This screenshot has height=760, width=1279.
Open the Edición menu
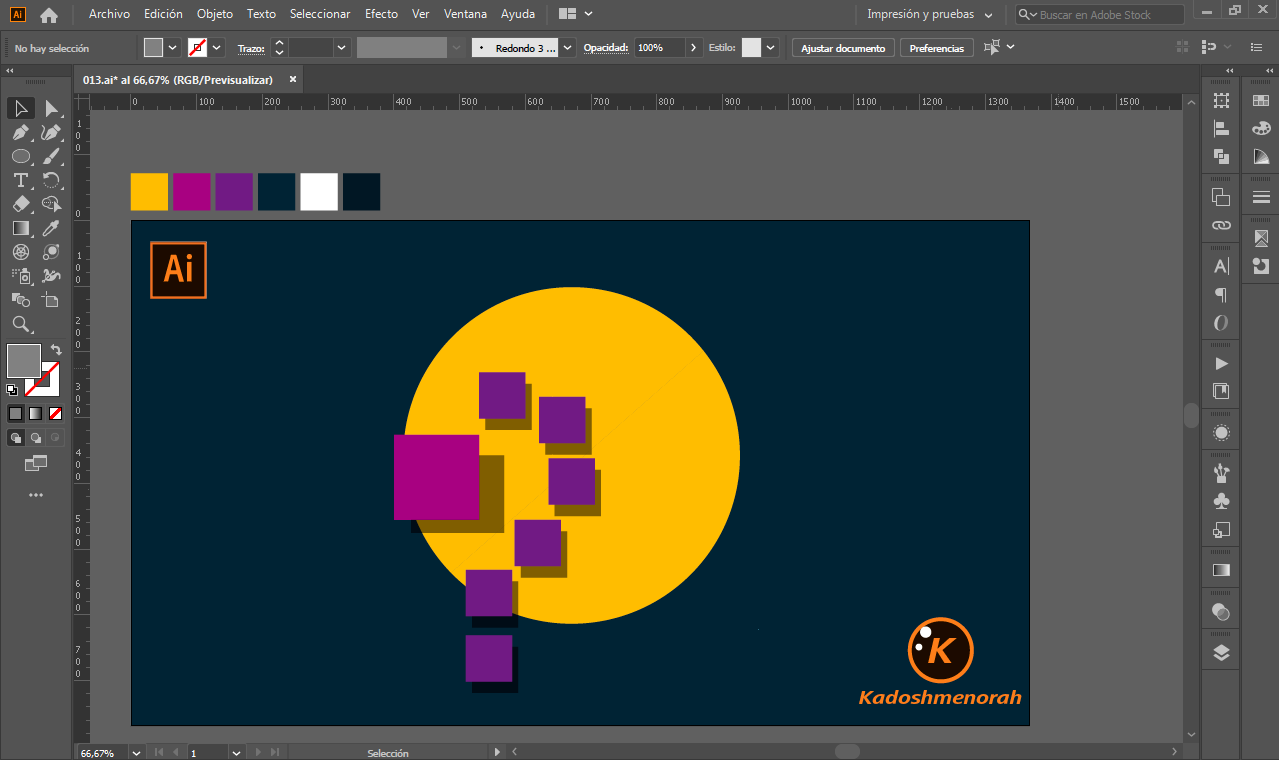(x=163, y=14)
